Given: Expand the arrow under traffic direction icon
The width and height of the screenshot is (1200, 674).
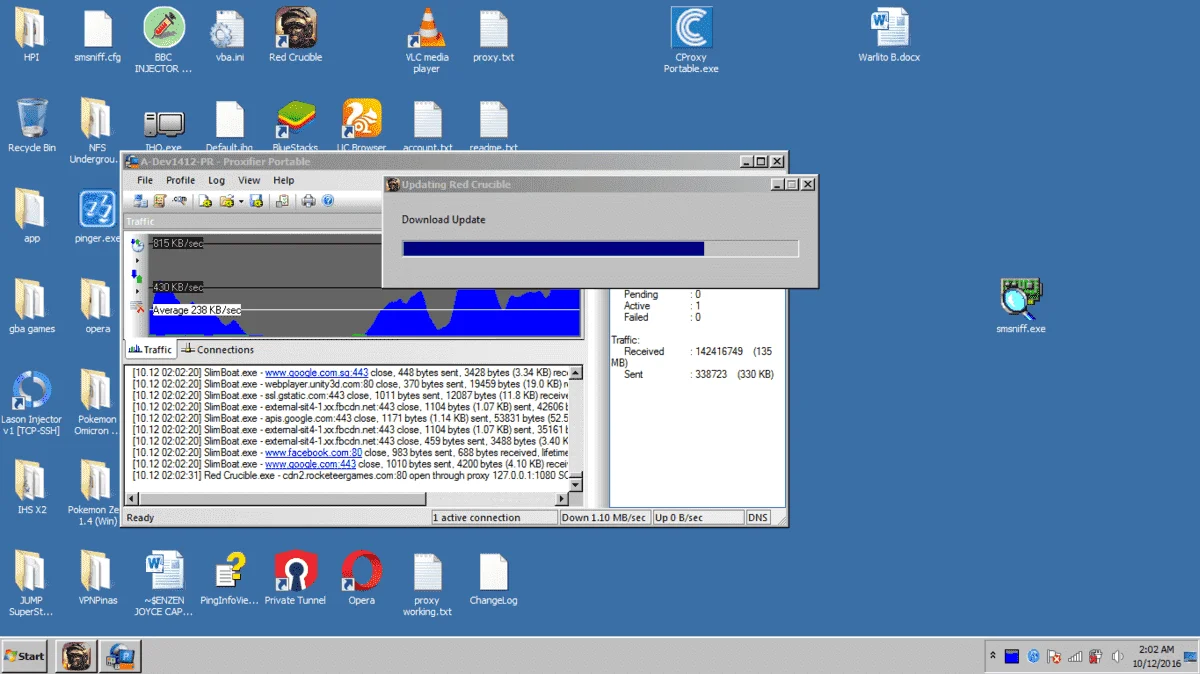Looking at the screenshot, I should pyautogui.click(x=137, y=291).
